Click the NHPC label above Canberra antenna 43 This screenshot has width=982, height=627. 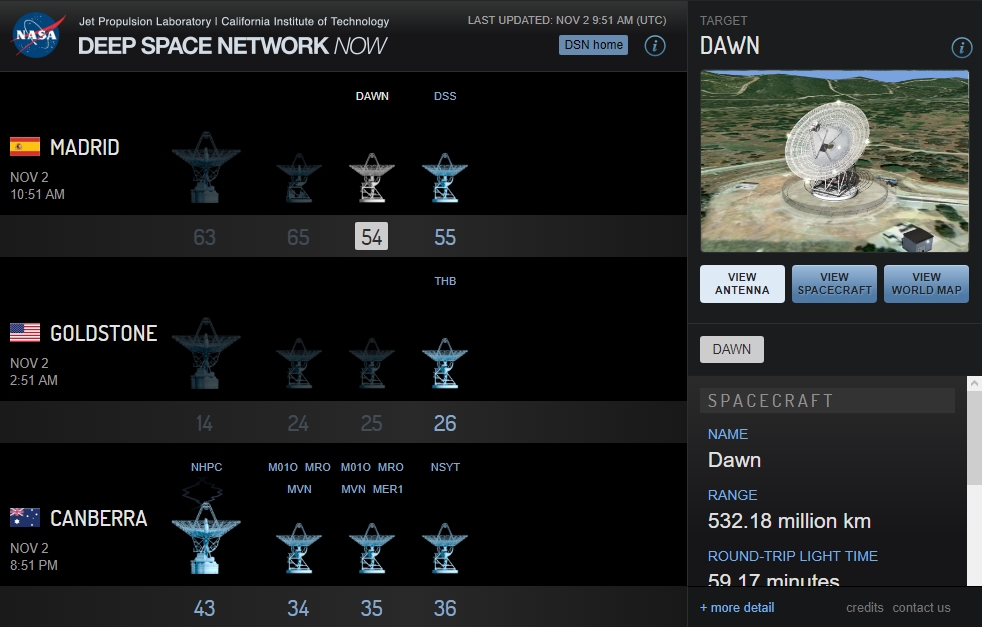click(x=206, y=467)
